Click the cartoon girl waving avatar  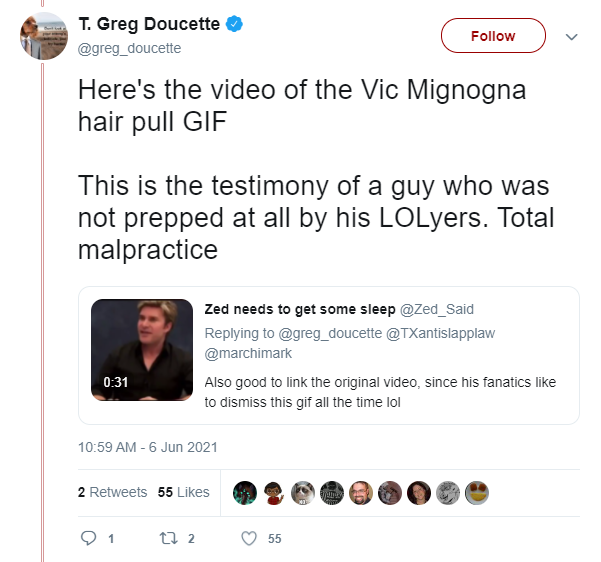point(274,493)
